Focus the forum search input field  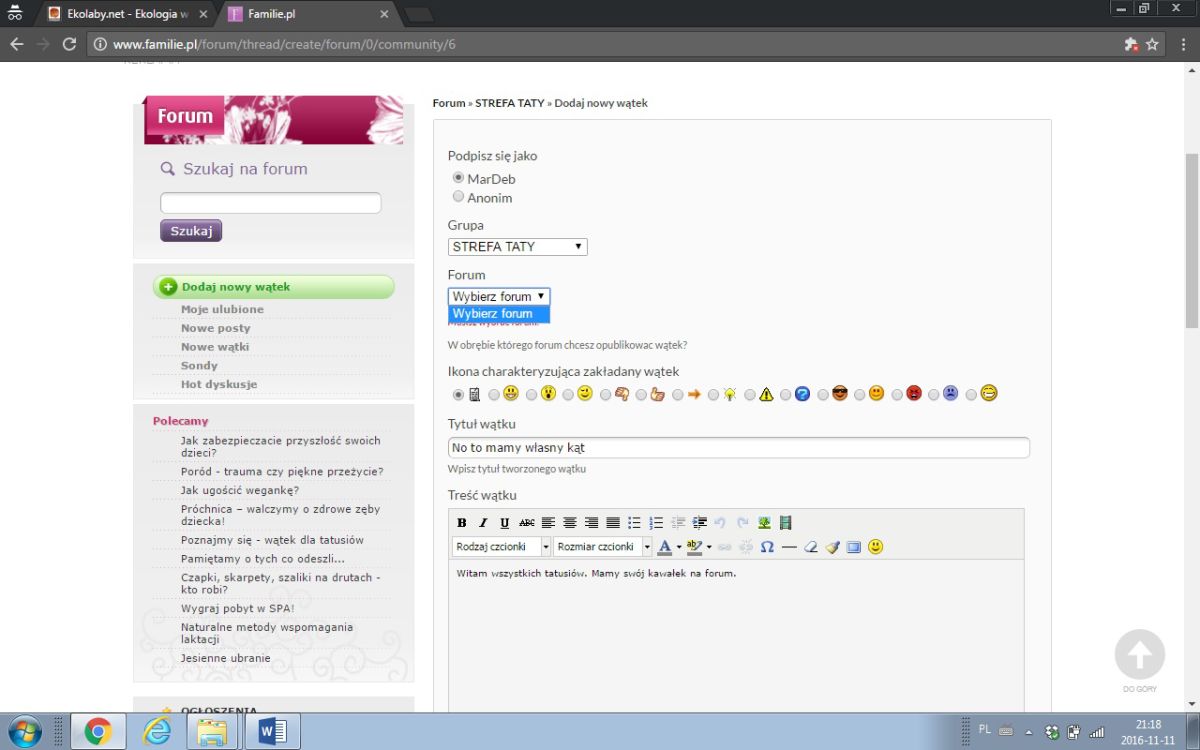271,203
